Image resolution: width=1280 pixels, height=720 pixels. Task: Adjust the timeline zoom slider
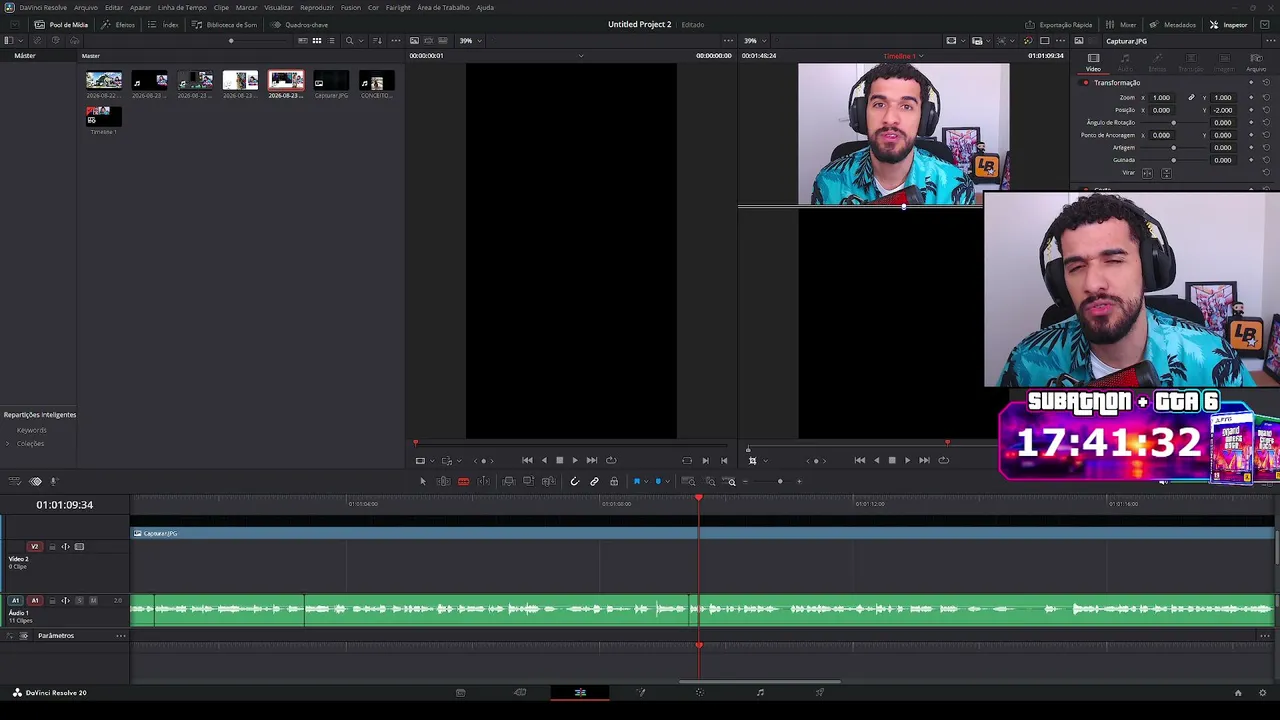pyautogui.click(x=779, y=481)
